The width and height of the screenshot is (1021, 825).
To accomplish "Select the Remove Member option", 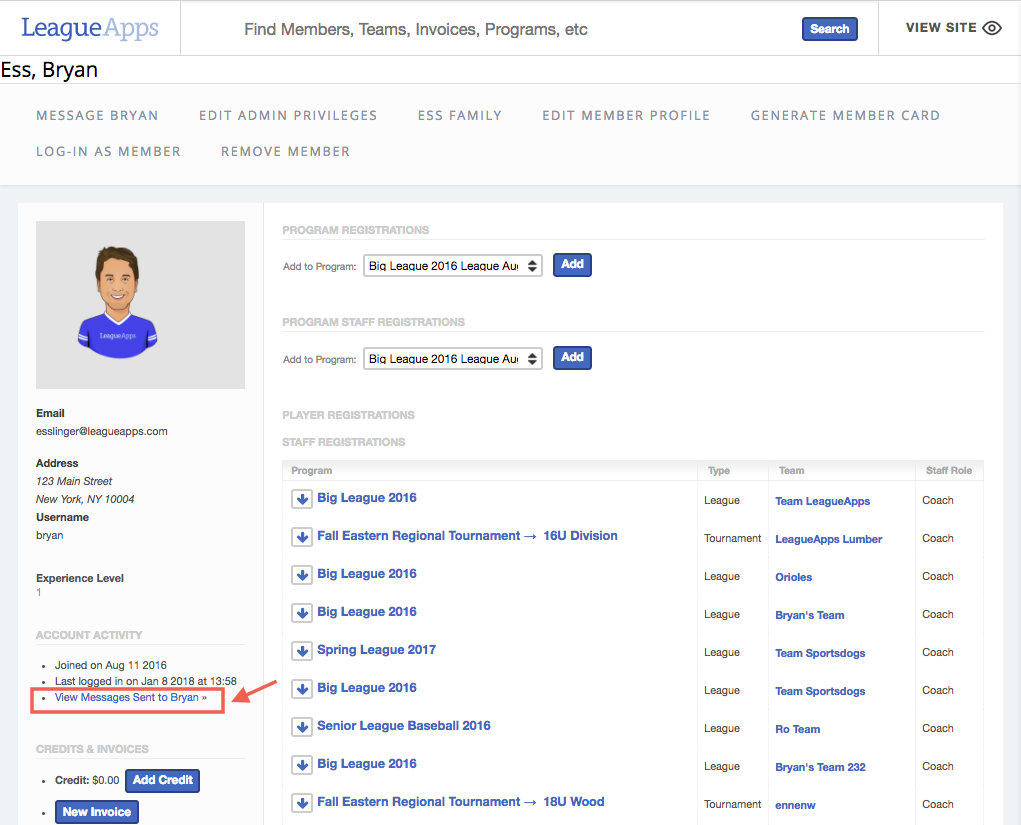I will pyautogui.click(x=286, y=152).
